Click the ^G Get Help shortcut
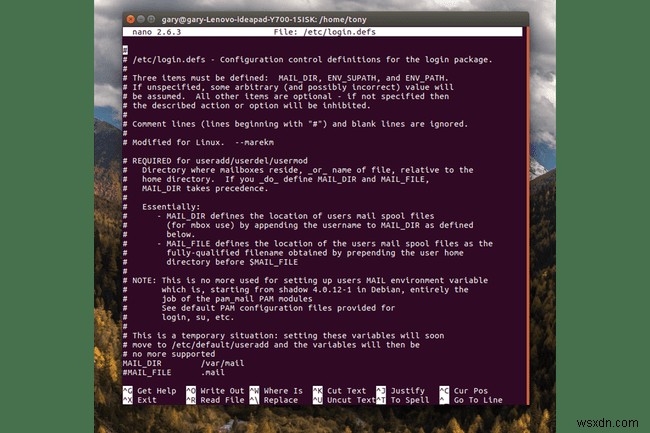Image resolution: width=650 pixels, height=433 pixels. coord(150,391)
